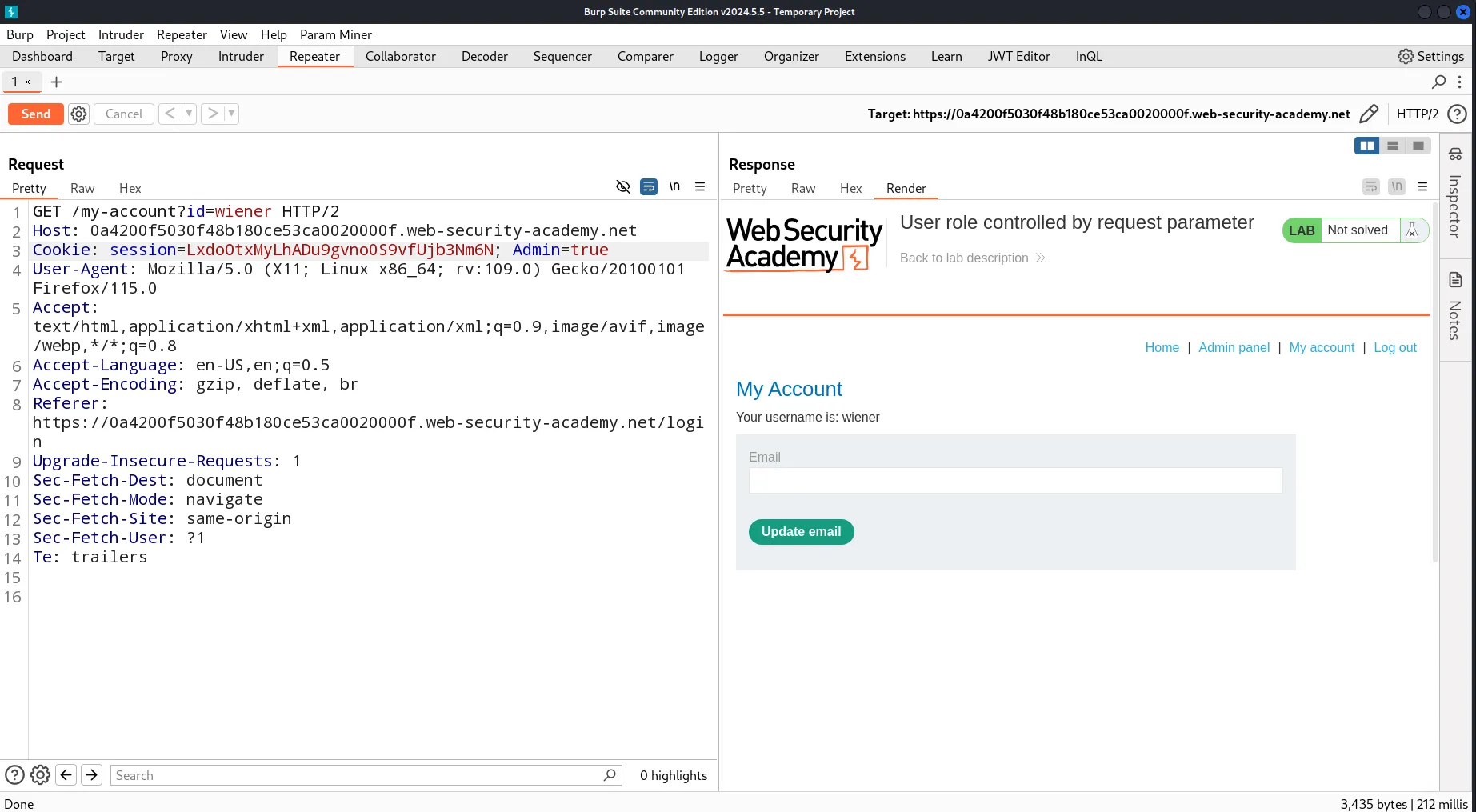Image resolution: width=1476 pixels, height=812 pixels.
Task: Select combined tabbed layout view
Action: (x=1418, y=146)
